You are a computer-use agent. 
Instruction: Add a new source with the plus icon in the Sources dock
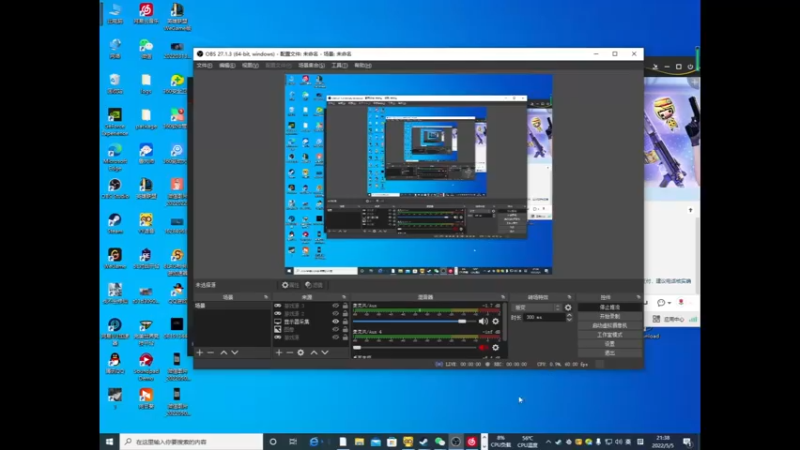279,353
